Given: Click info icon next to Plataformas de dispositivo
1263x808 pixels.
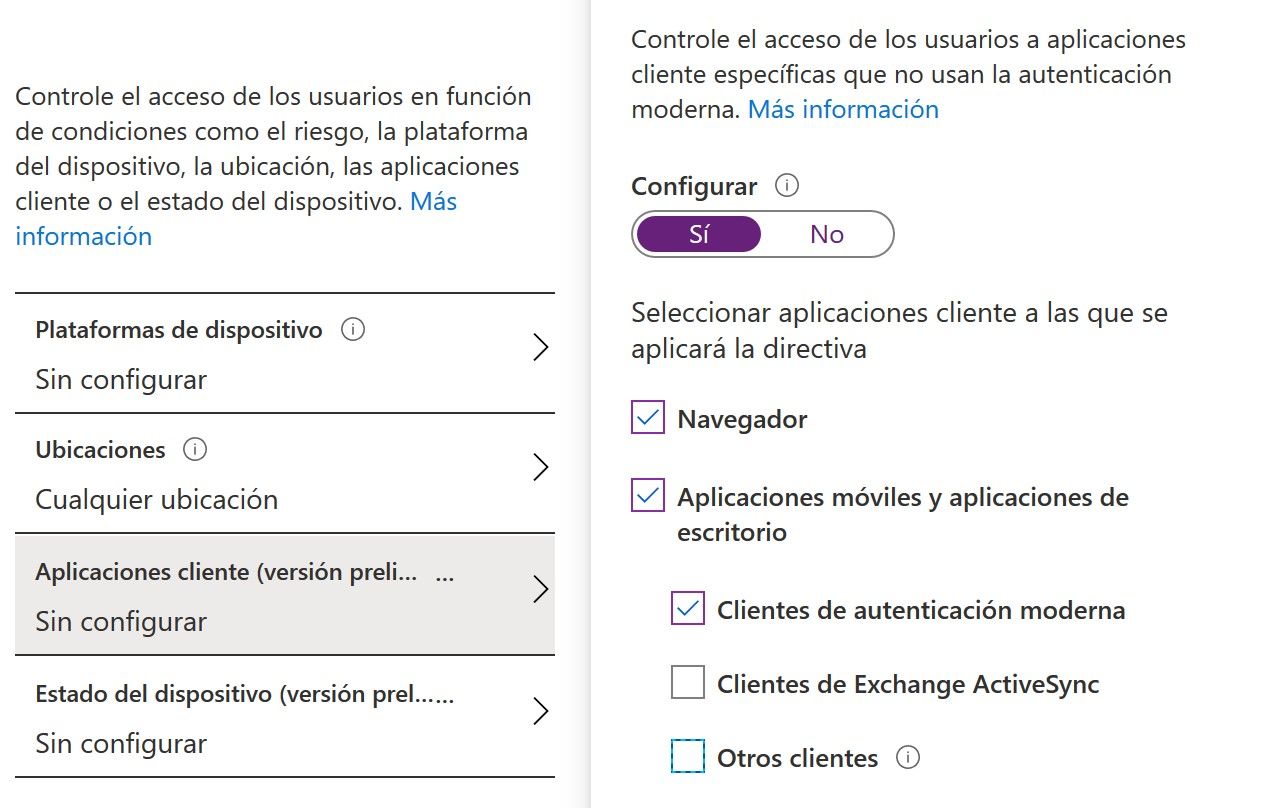Looking at the screenshot, I should tap(352, 330).
